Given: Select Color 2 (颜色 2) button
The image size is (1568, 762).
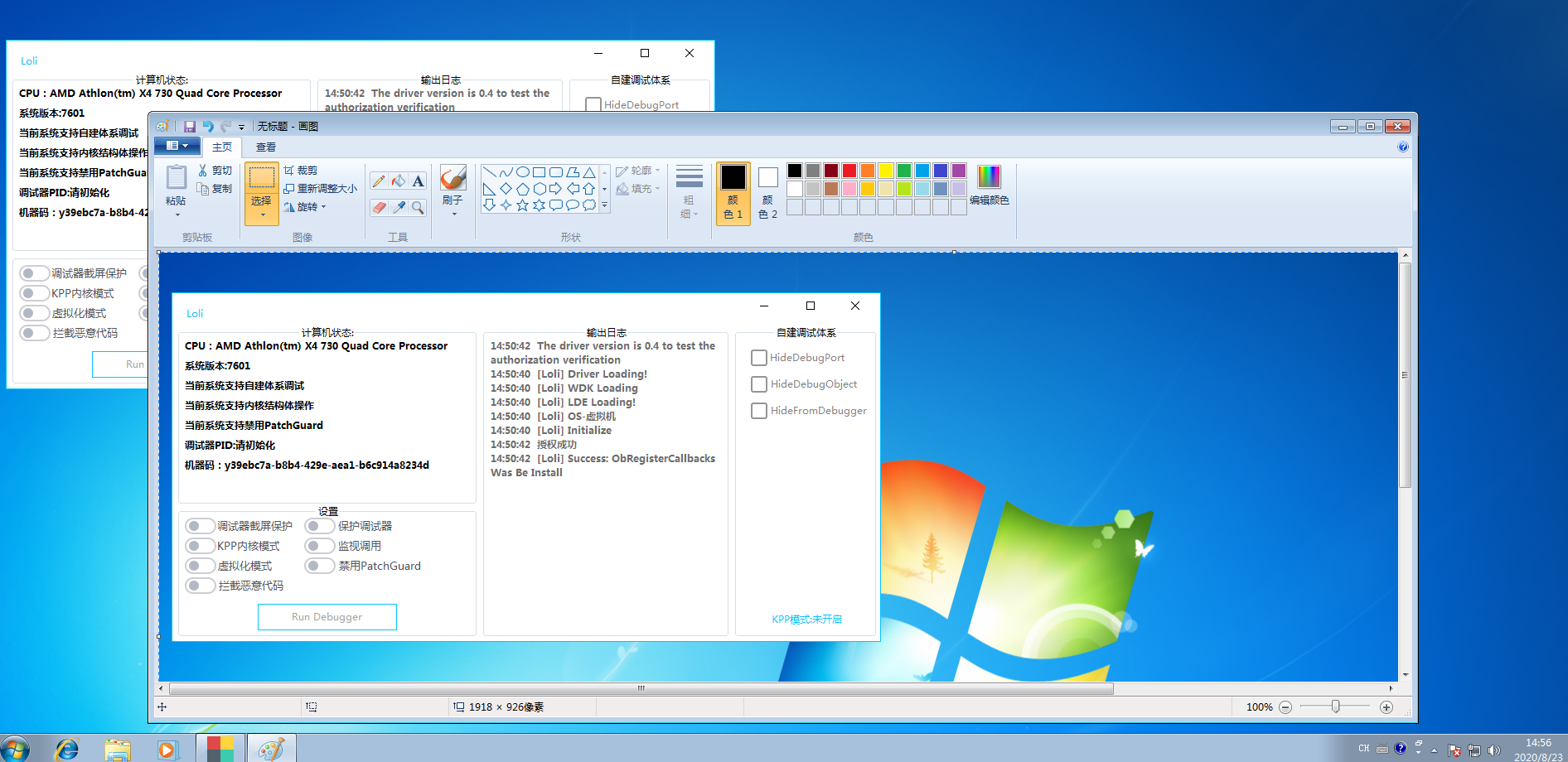Looking at the screenshot, I should pos(768,193).
